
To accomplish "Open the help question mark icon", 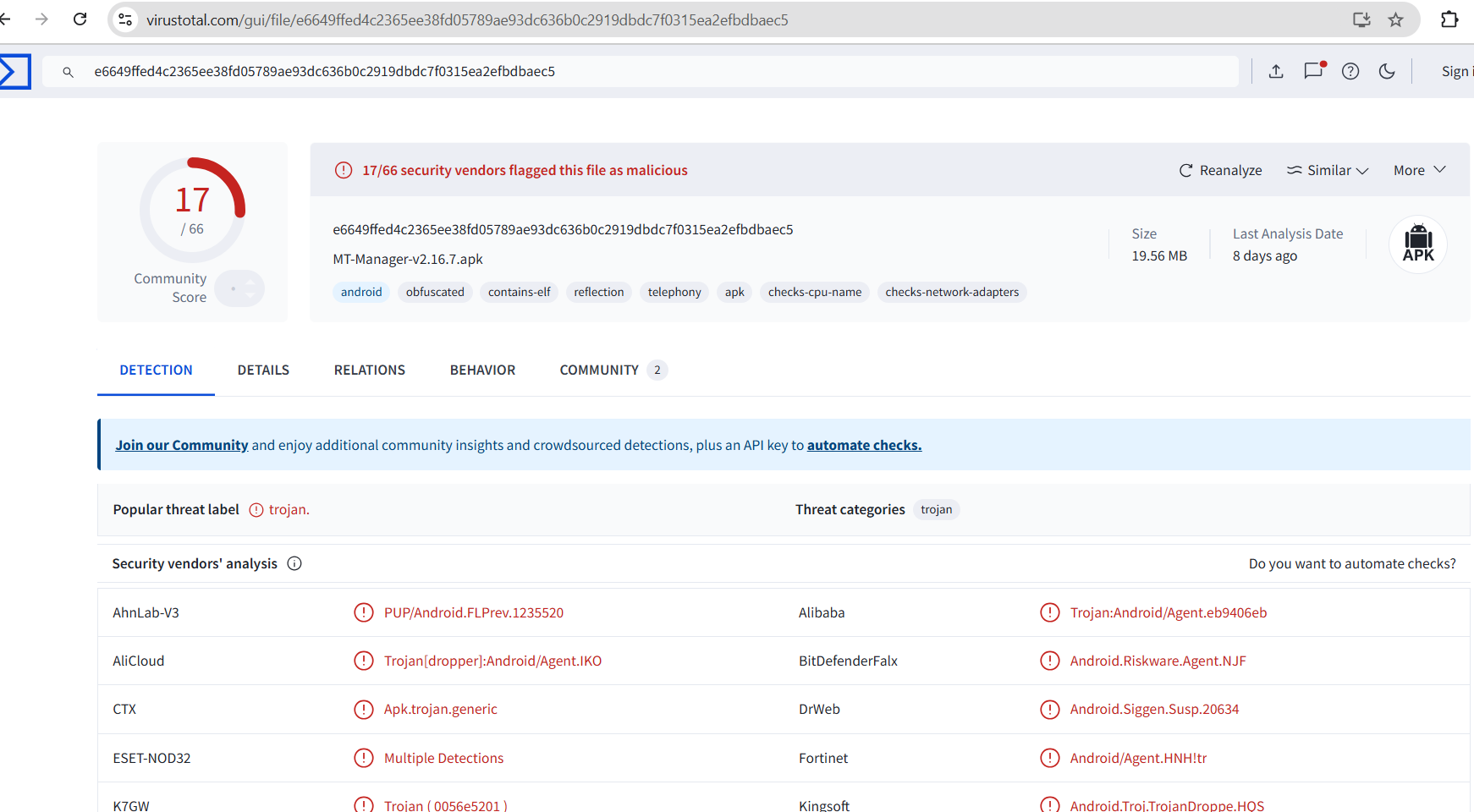I will tap(1350, 72).
